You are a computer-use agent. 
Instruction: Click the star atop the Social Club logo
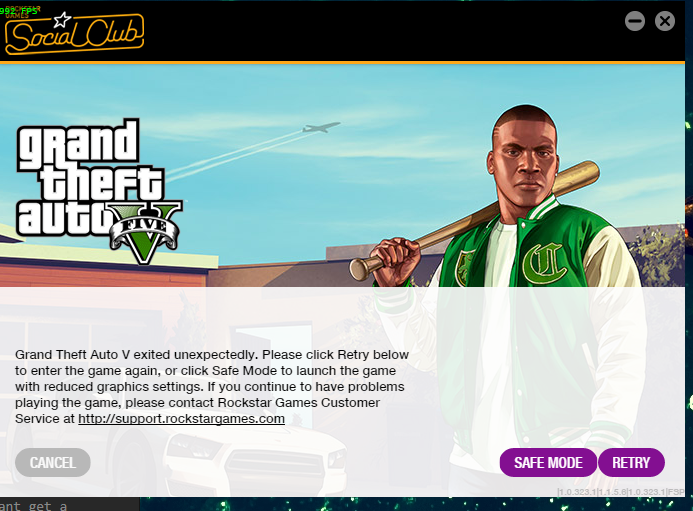[x=62, y=19]
